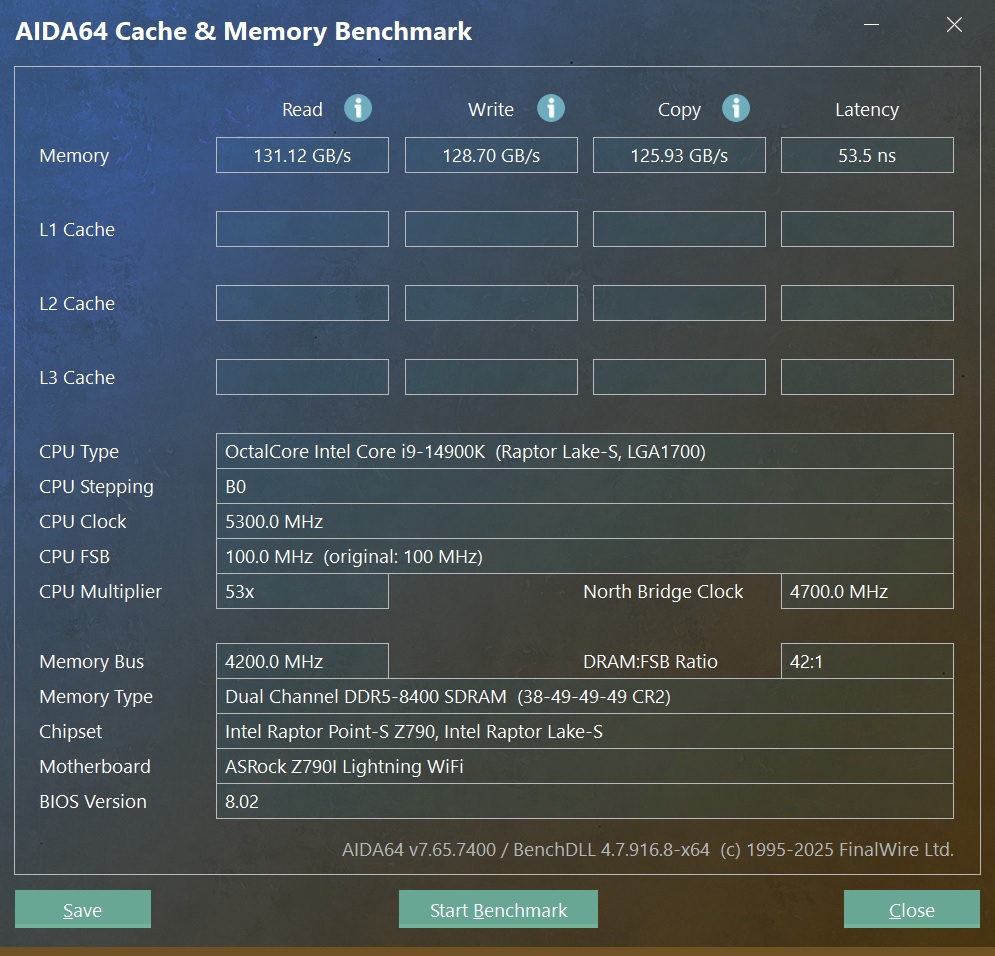Click the Memory row label
995x956 pixels.
point(74,156)
